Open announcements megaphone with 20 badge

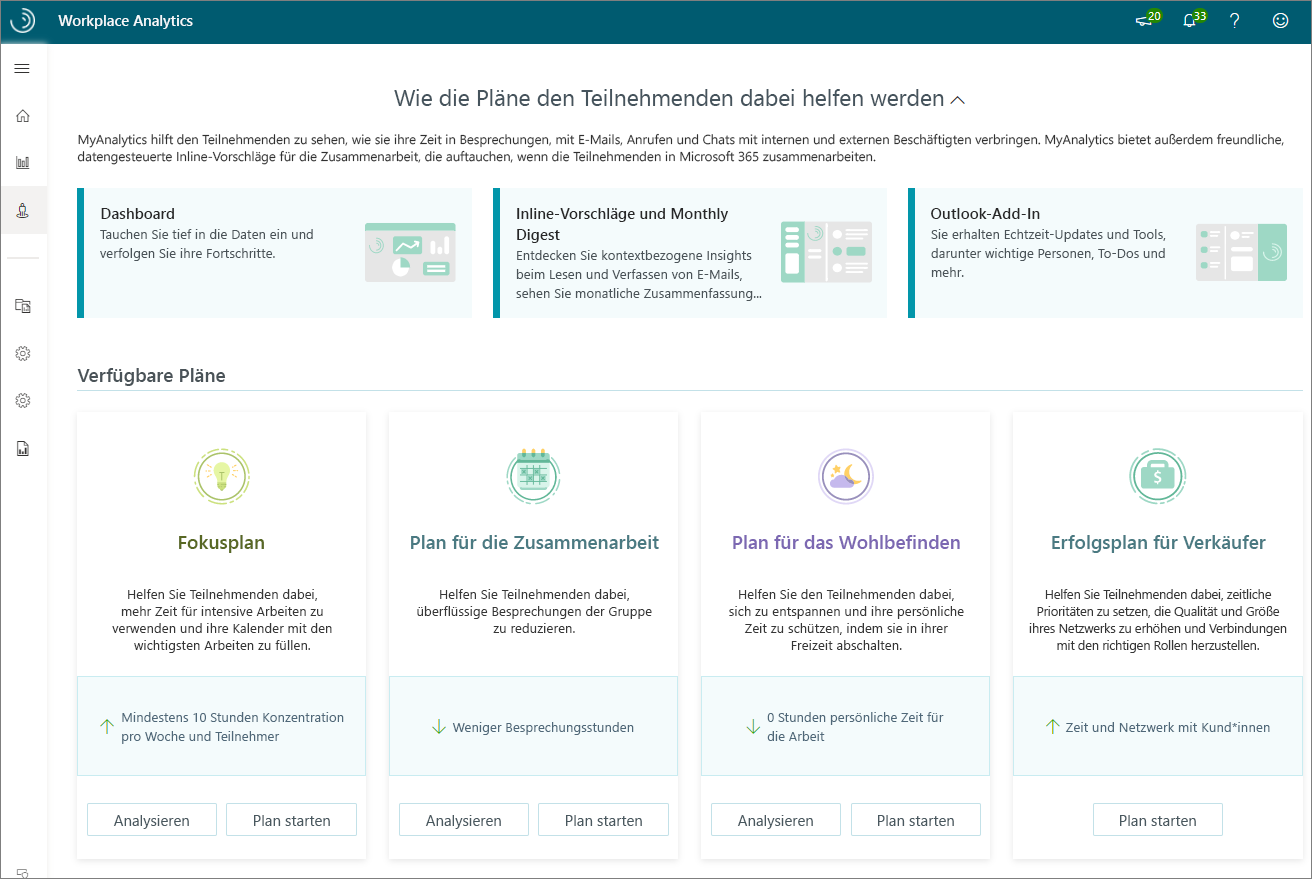[x=1147, y=19]
